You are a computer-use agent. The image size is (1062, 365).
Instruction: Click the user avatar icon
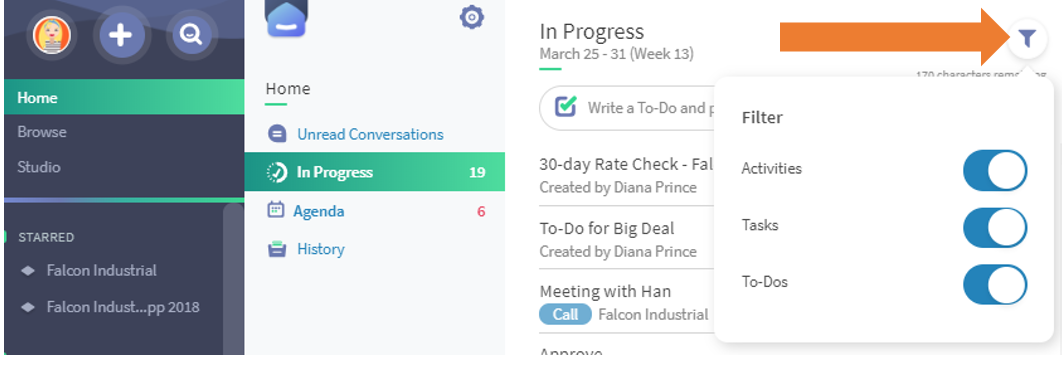click(52, 35)
